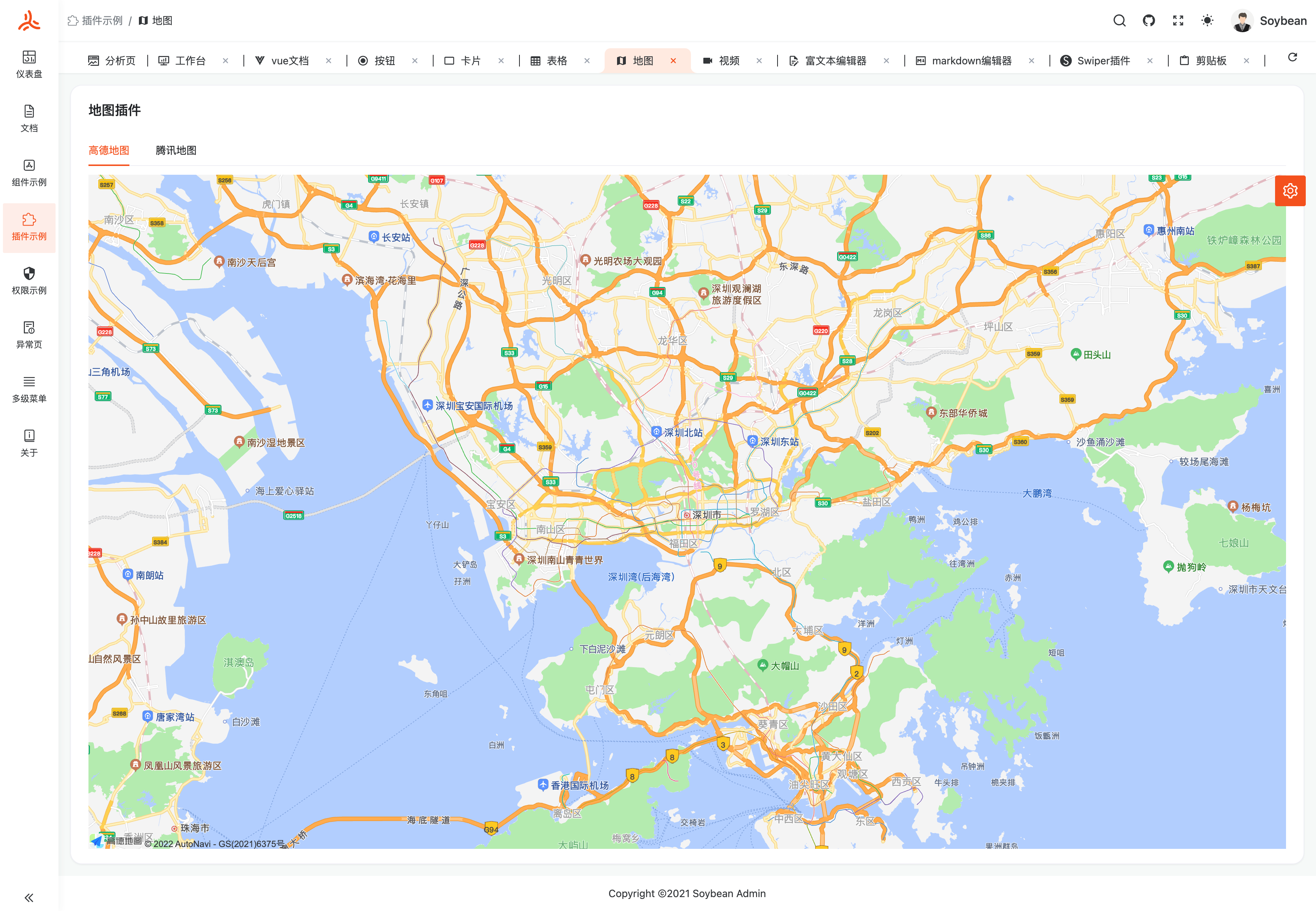
Task: Select the 高德地图 tab
Action: 109,150
